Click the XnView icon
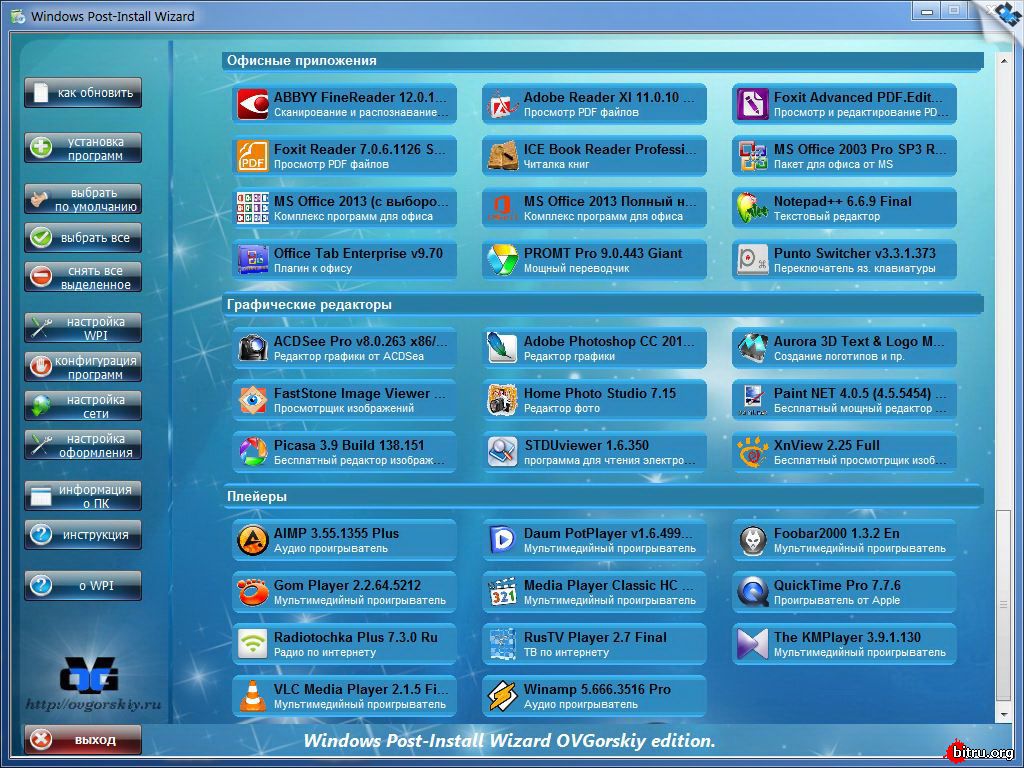The width and height of the screenshot is (1024, 768). point(752,452)
